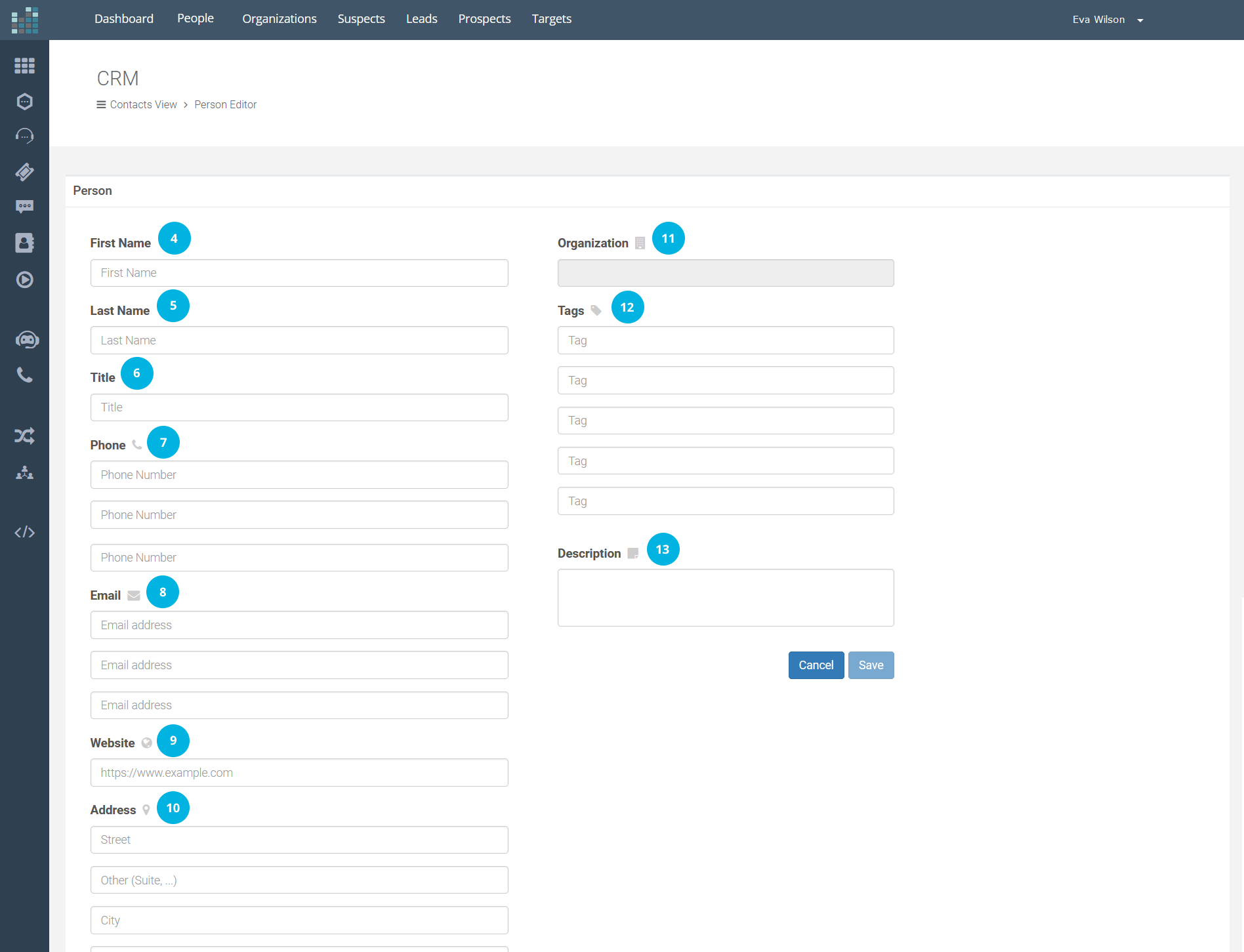Click the Save button
This screenshot has height=952, width=1244.
click(871, 665)
